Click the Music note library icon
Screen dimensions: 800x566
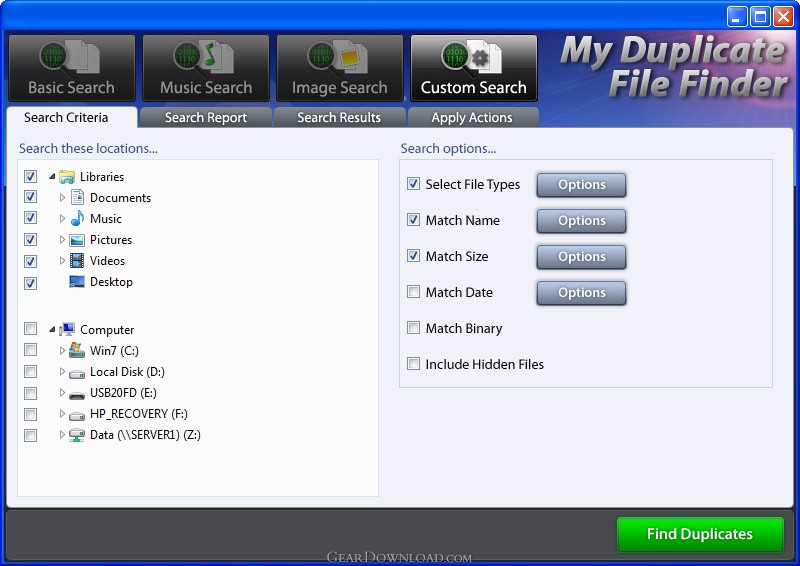(x=77, y=218)
